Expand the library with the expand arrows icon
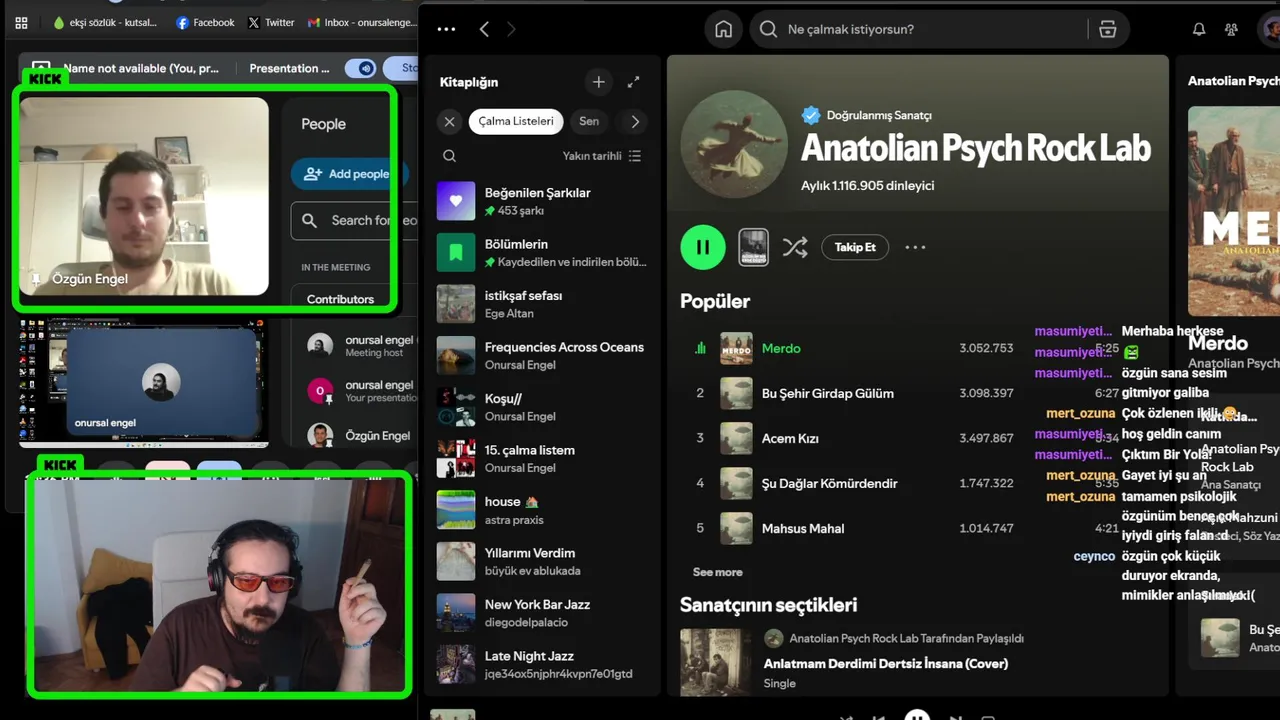This screenshot has width=1280, height=720. pos(633,82)
